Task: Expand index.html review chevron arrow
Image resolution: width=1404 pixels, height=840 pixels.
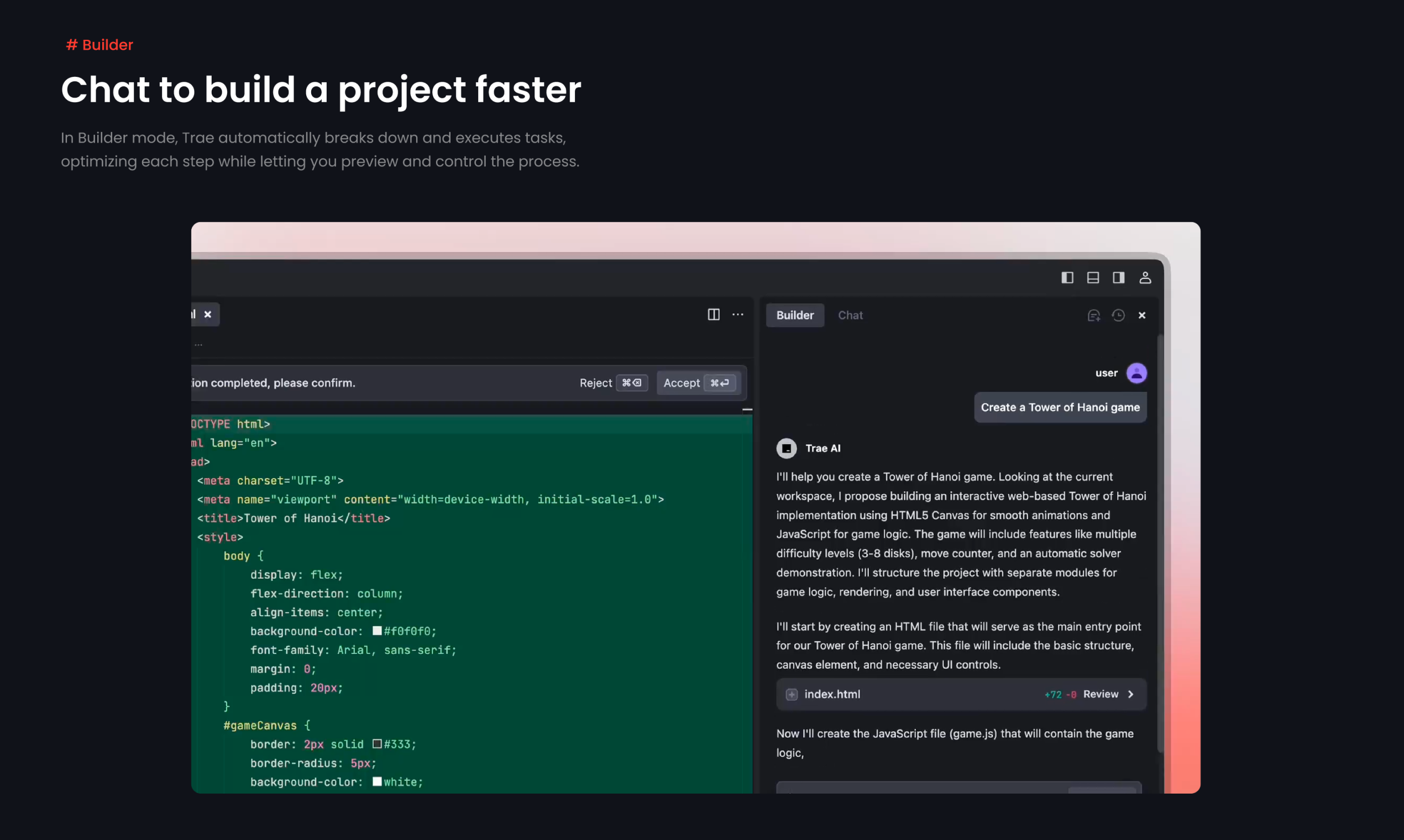Action: 1131,695
